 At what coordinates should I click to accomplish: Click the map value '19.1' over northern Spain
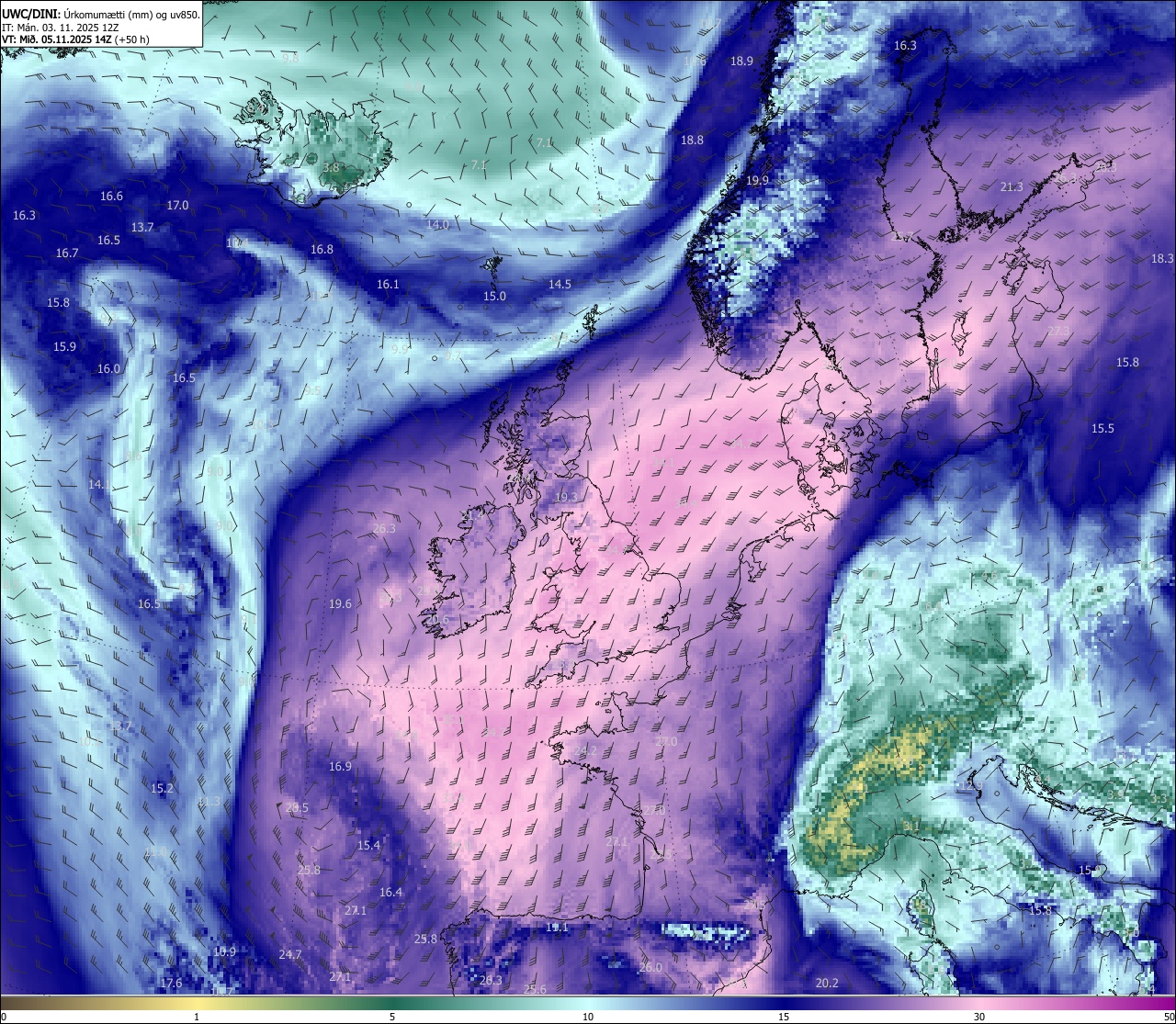pyautogui.click(x=557, y=928)
